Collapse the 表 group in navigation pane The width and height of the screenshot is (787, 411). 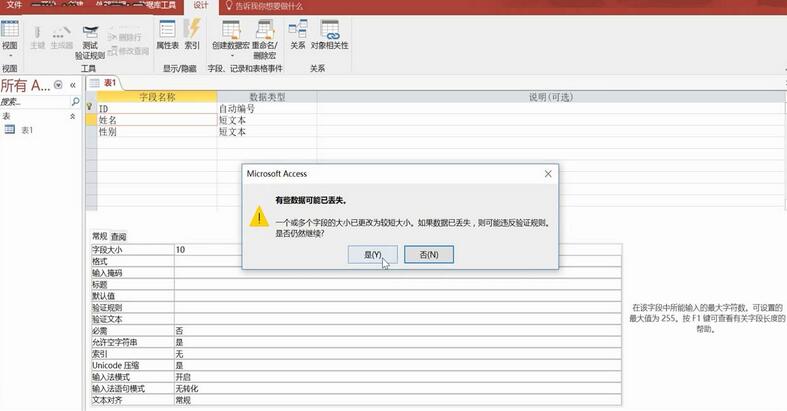[x=72, y=117]
